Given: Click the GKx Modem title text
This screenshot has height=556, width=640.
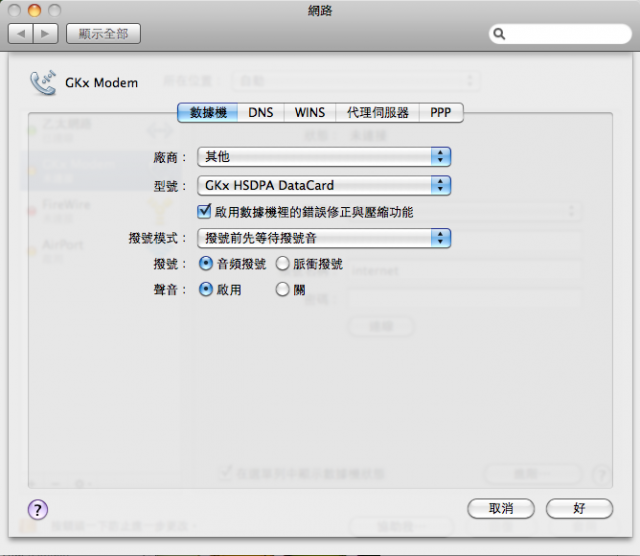Looking at the screenshot, I should pos(102,83).
